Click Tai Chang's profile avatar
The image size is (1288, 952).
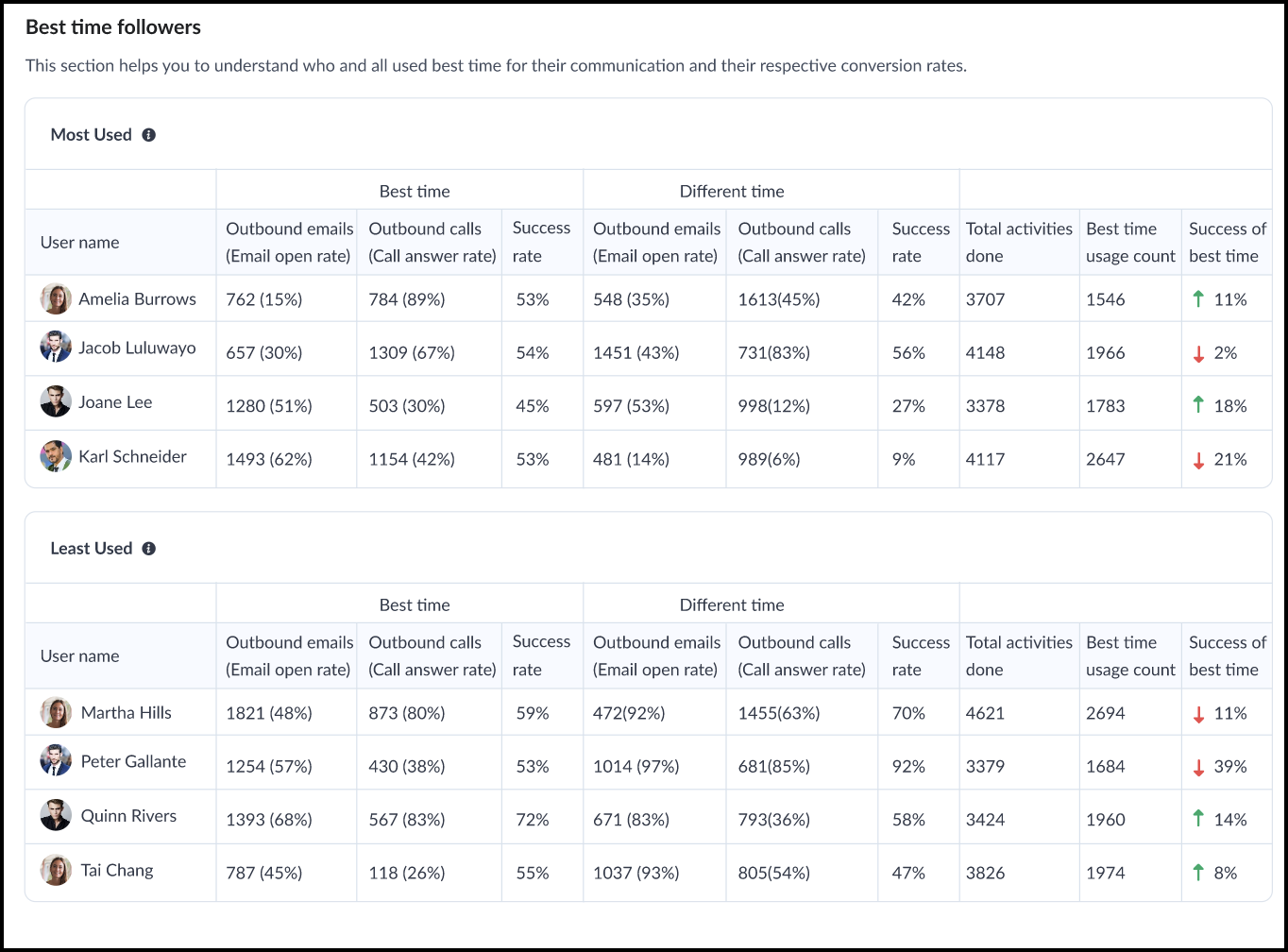[56, 870]
